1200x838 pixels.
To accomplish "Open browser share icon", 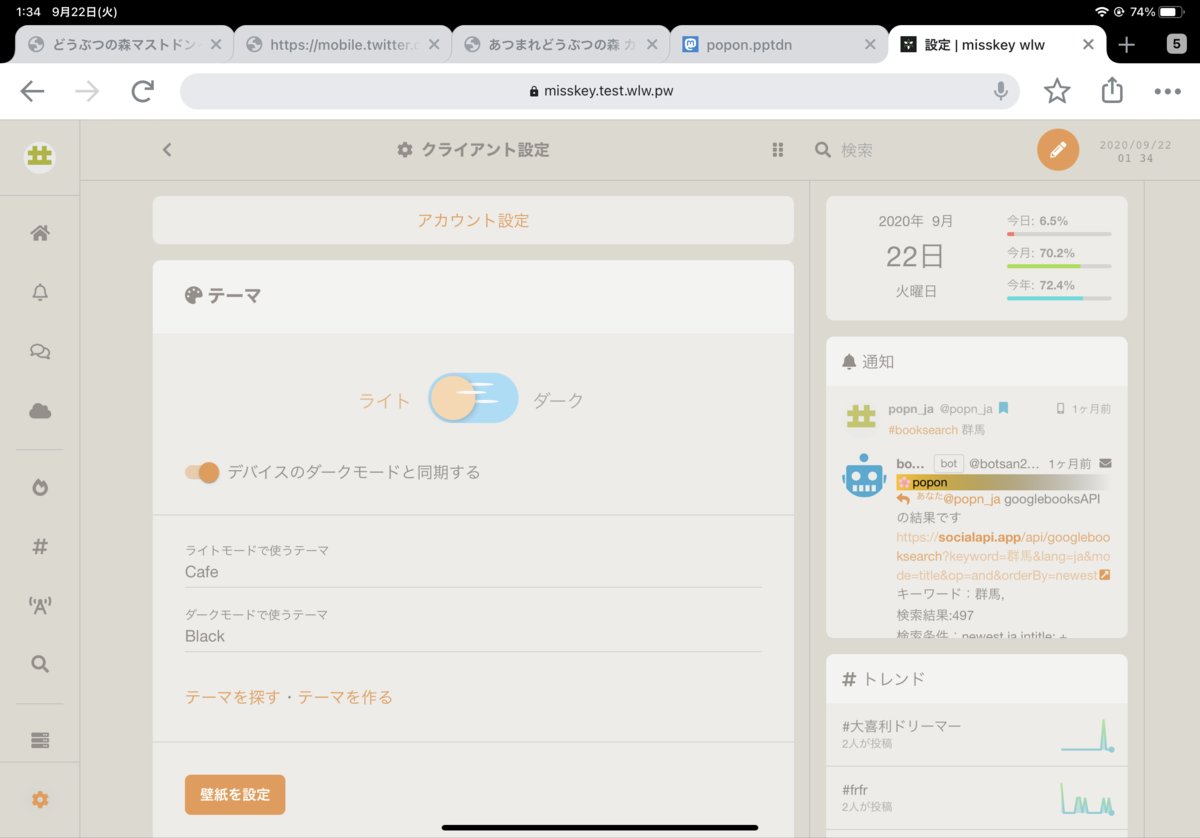I will (x=1112, y=90).
